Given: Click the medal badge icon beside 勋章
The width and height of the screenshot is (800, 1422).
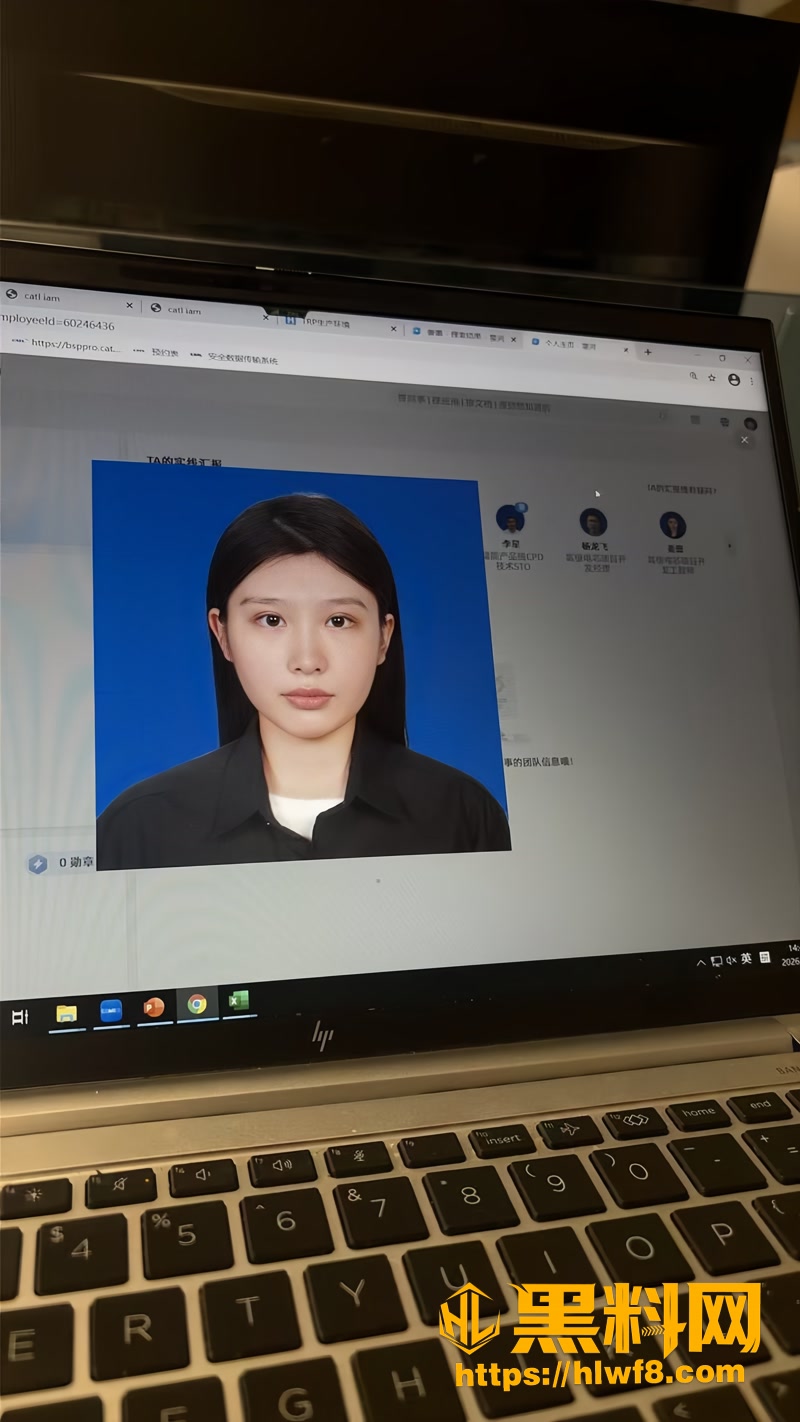Looking at the screenshot, I should pyautogui.click(x=38, y=864).
